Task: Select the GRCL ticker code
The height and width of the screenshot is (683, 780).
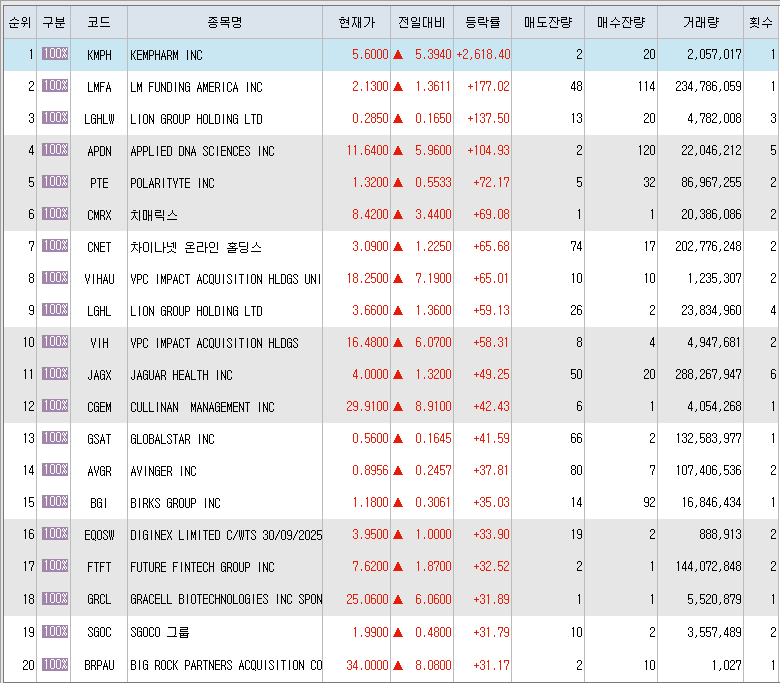Action: point(99,599)
